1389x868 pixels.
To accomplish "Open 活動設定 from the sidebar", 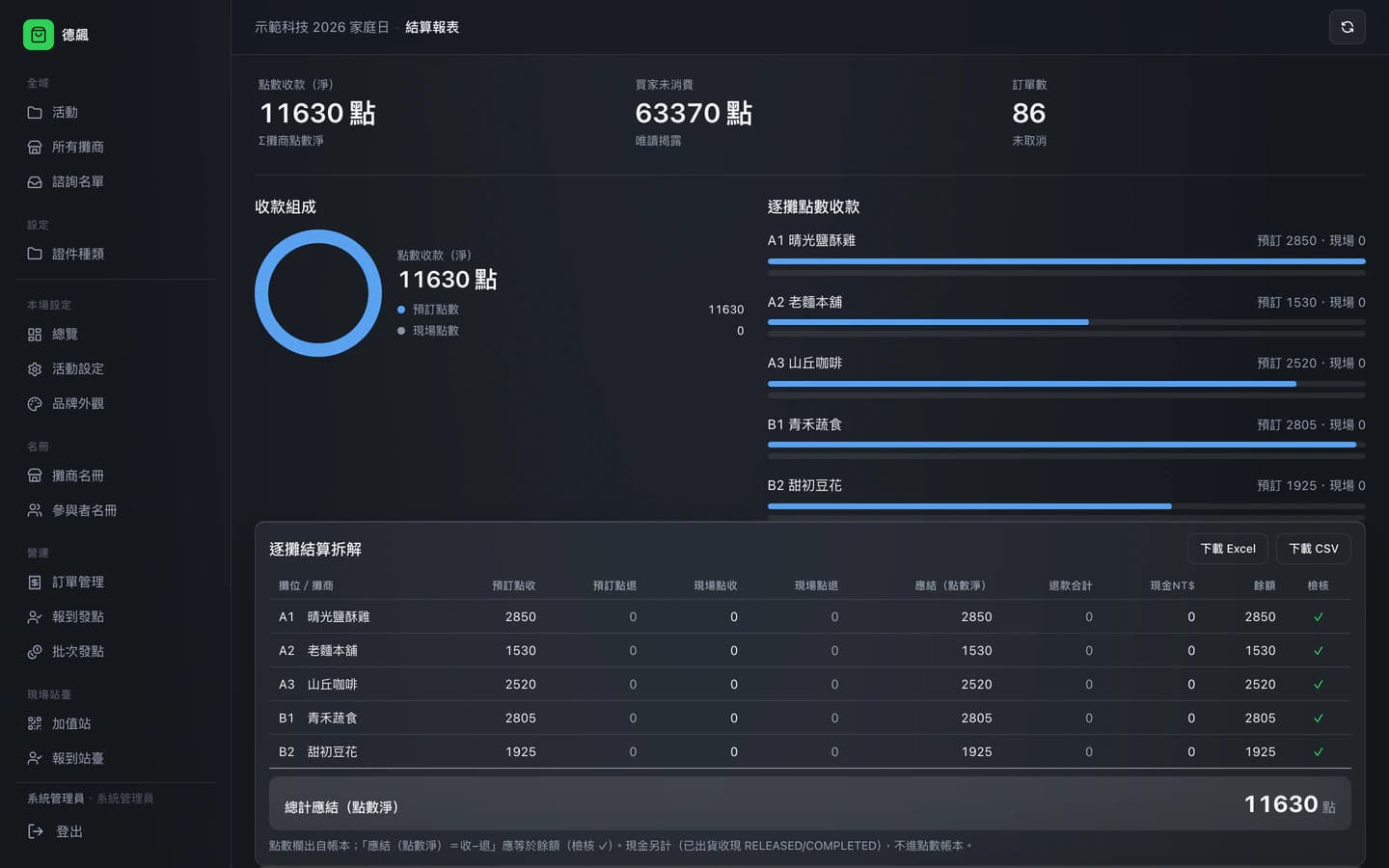I will click(x=116, y=369).
